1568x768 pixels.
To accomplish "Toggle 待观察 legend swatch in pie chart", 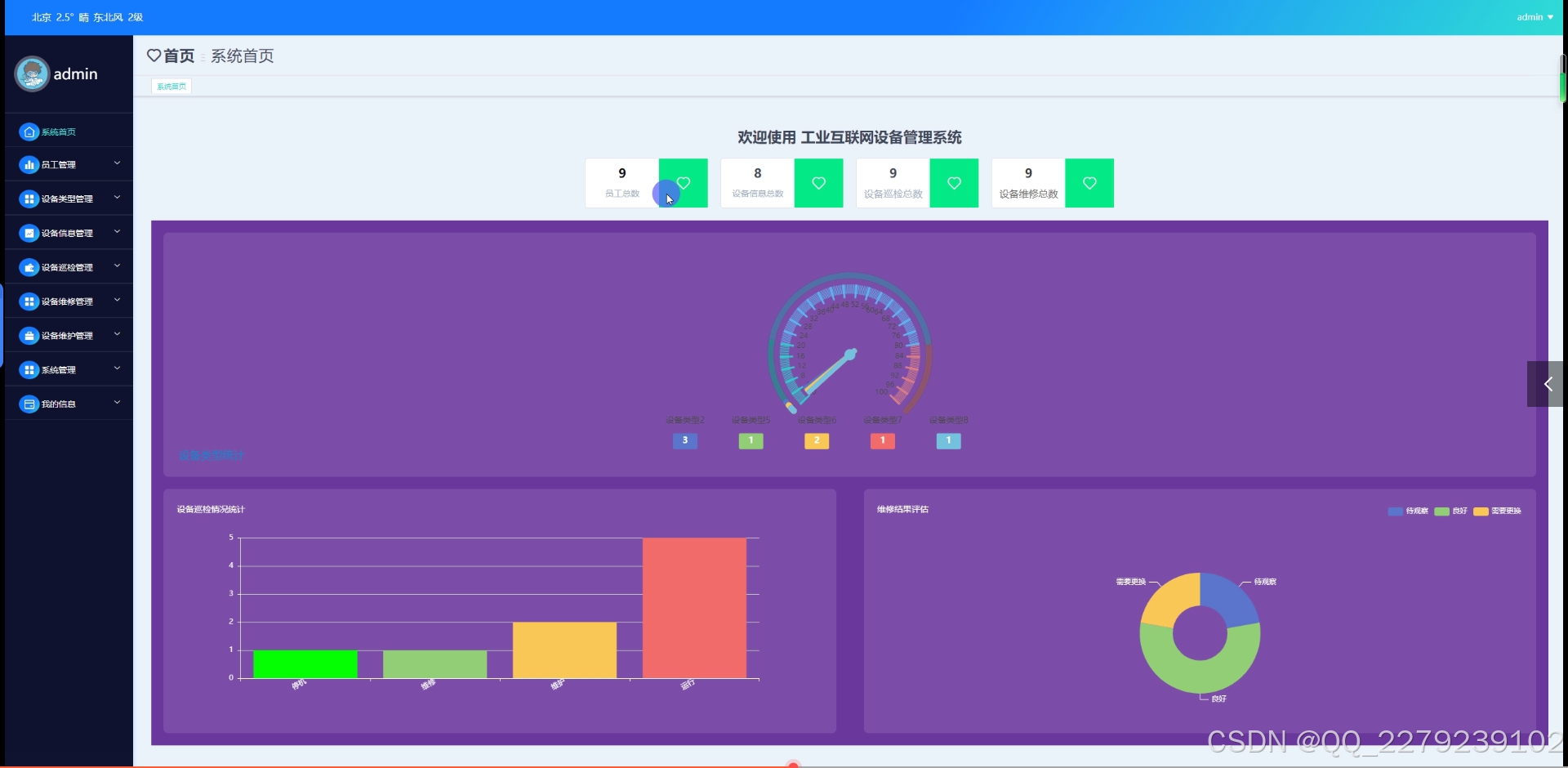I will tap(1395, 511).
